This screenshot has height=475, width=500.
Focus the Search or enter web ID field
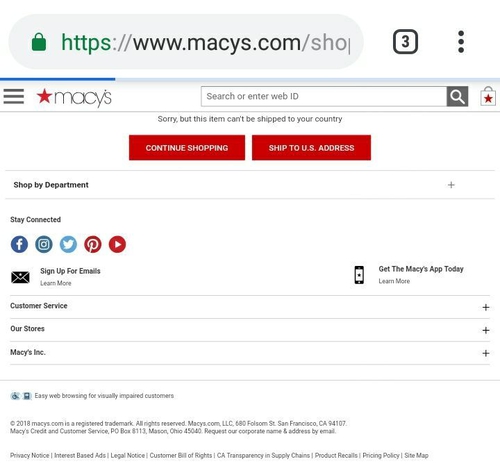click(x=324, y=96)
